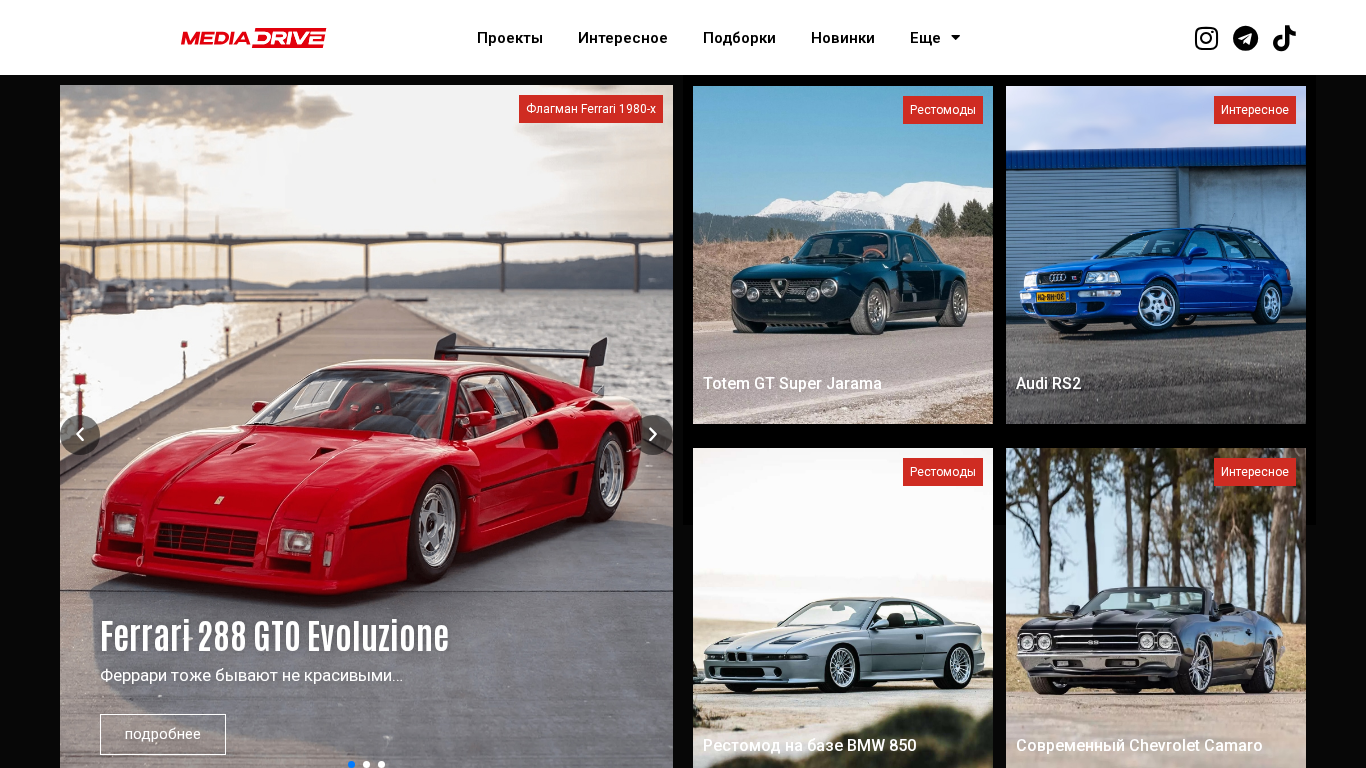Click the black Chevrolet Camaro photo
Screen dimensions: 1366x768
pos(1156,608)
